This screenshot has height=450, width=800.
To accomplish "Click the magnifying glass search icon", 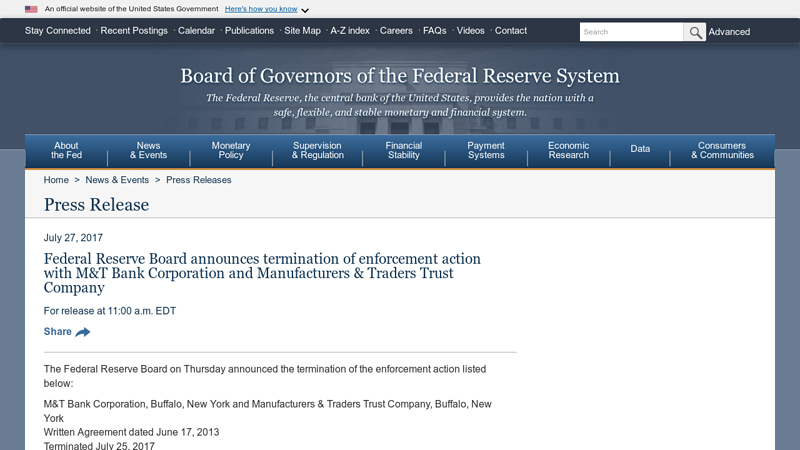I will (x=694, y=32).
